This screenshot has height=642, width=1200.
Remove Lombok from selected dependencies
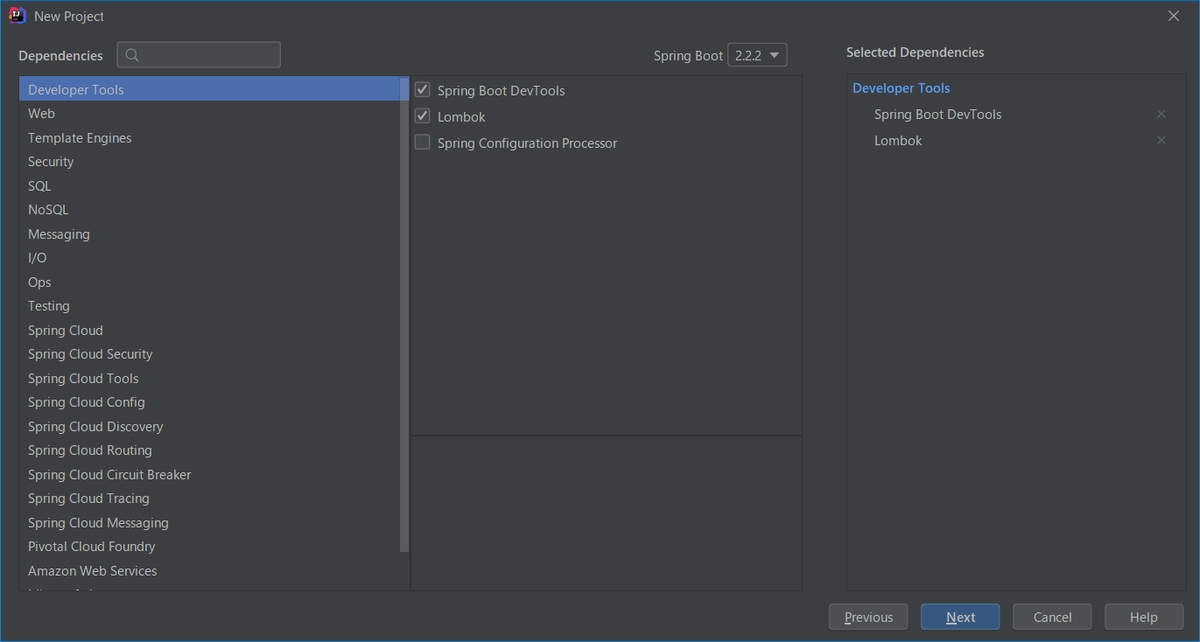[x=1161, y=140]
